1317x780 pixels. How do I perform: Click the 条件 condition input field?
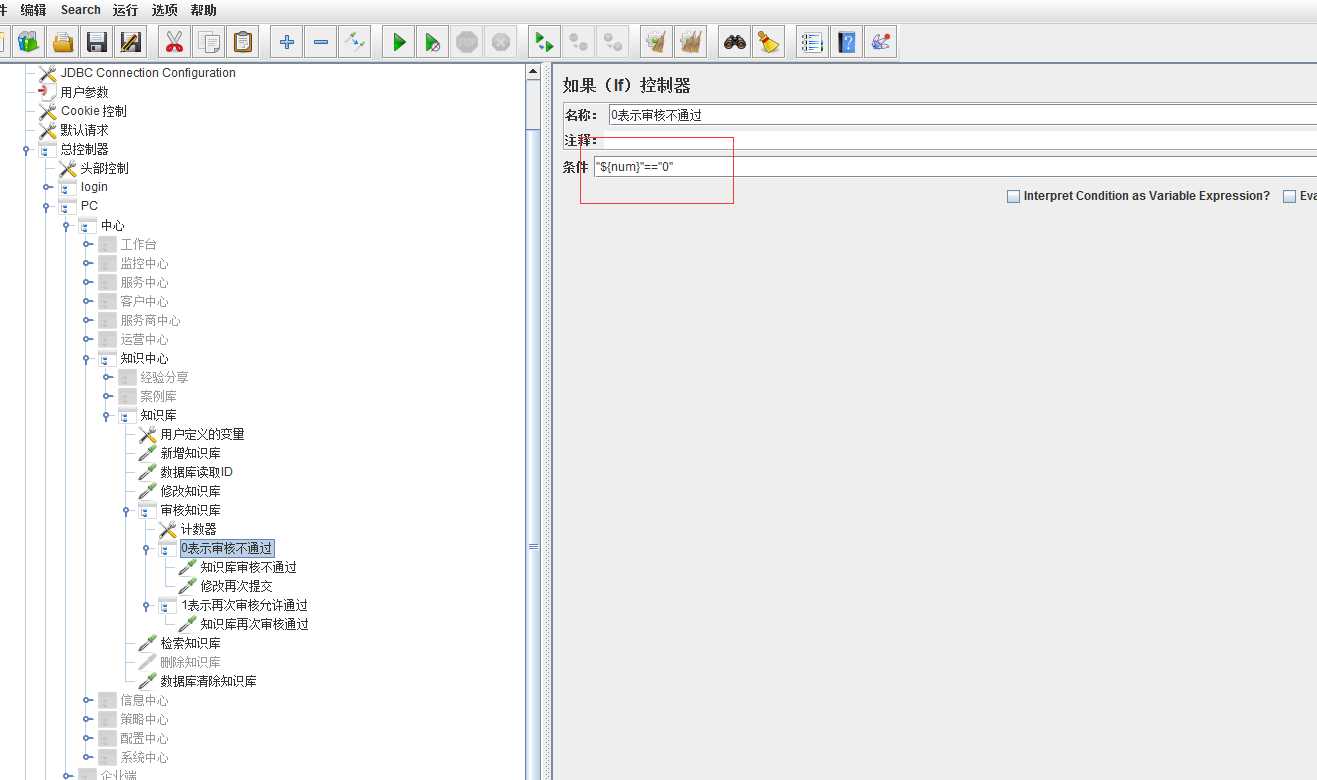[955, 167]
